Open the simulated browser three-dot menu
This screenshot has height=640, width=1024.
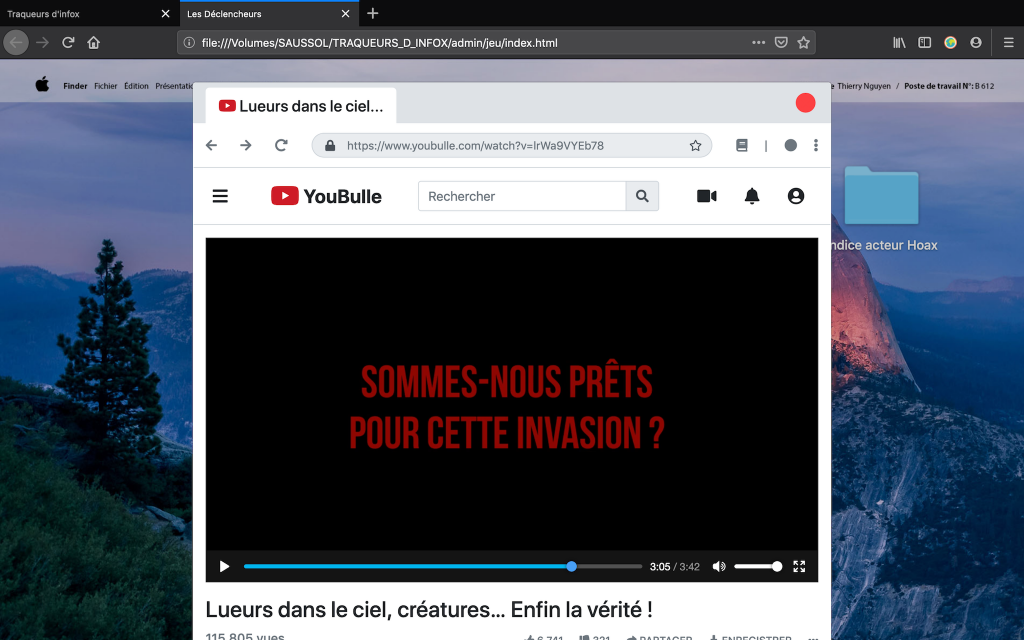816,145
